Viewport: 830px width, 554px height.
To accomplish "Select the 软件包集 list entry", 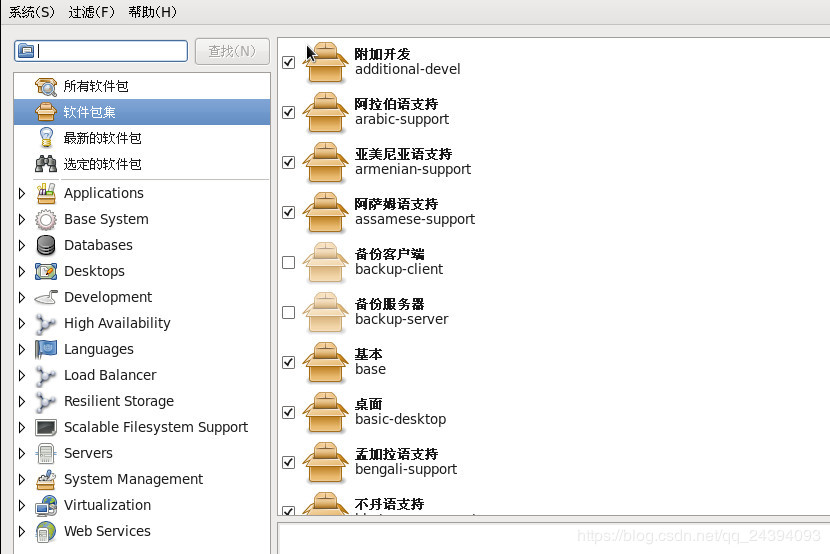I will (x=142, y=112).
